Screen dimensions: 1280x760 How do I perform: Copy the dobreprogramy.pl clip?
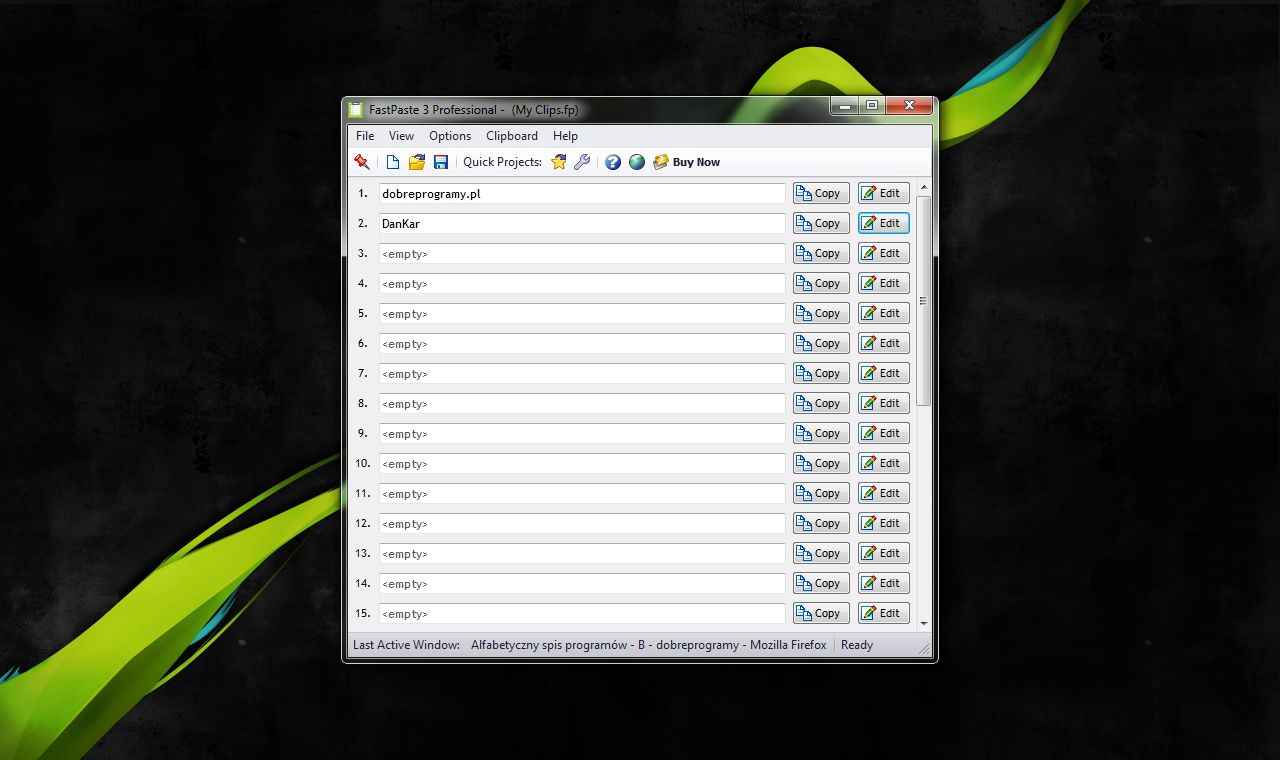(820, 193)
